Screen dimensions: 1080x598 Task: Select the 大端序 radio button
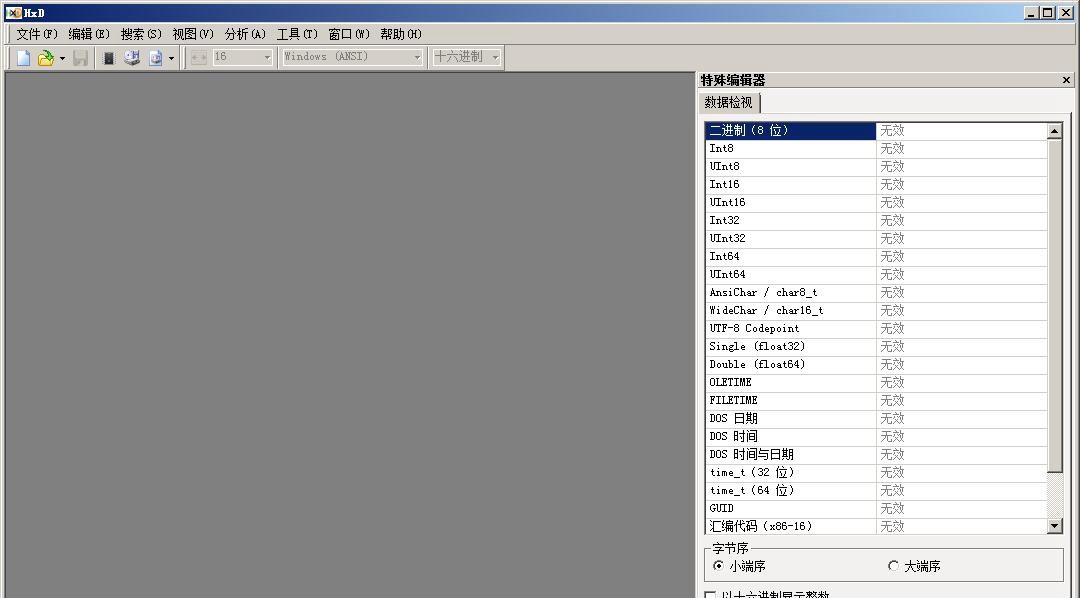point(893,566)
